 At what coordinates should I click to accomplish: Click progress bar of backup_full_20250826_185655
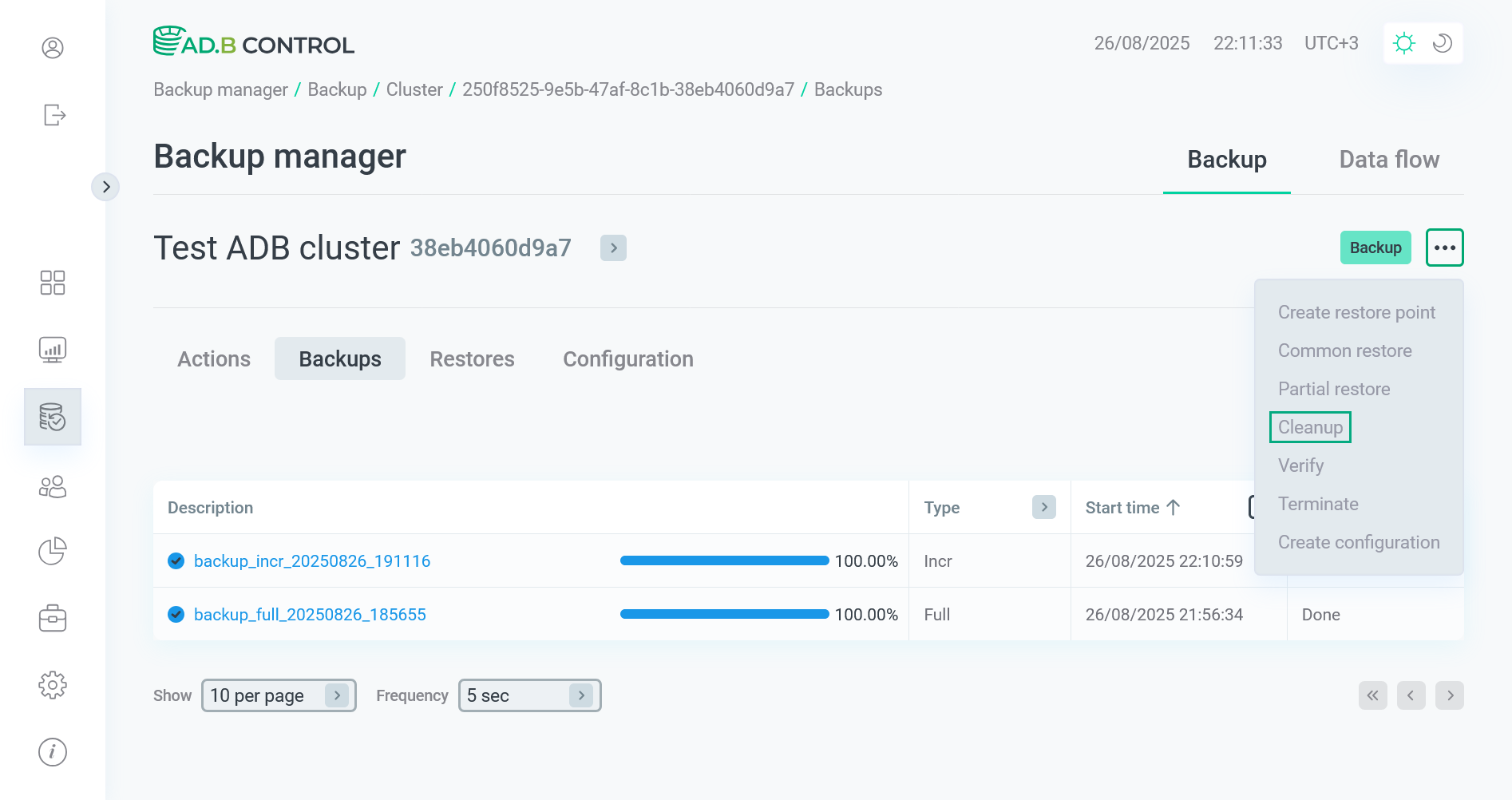coord(724,614)
